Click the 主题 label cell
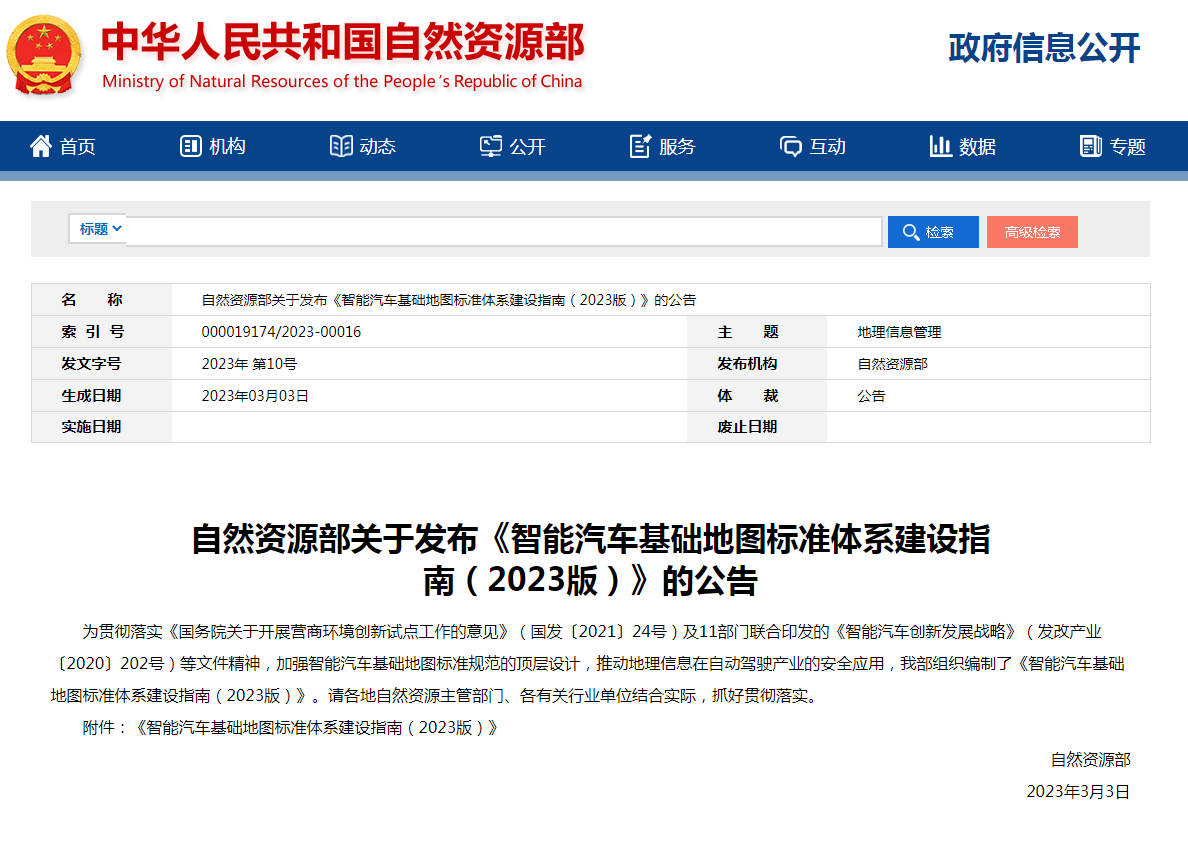This screenshot has height=845, width=1188. pos(756,332)
